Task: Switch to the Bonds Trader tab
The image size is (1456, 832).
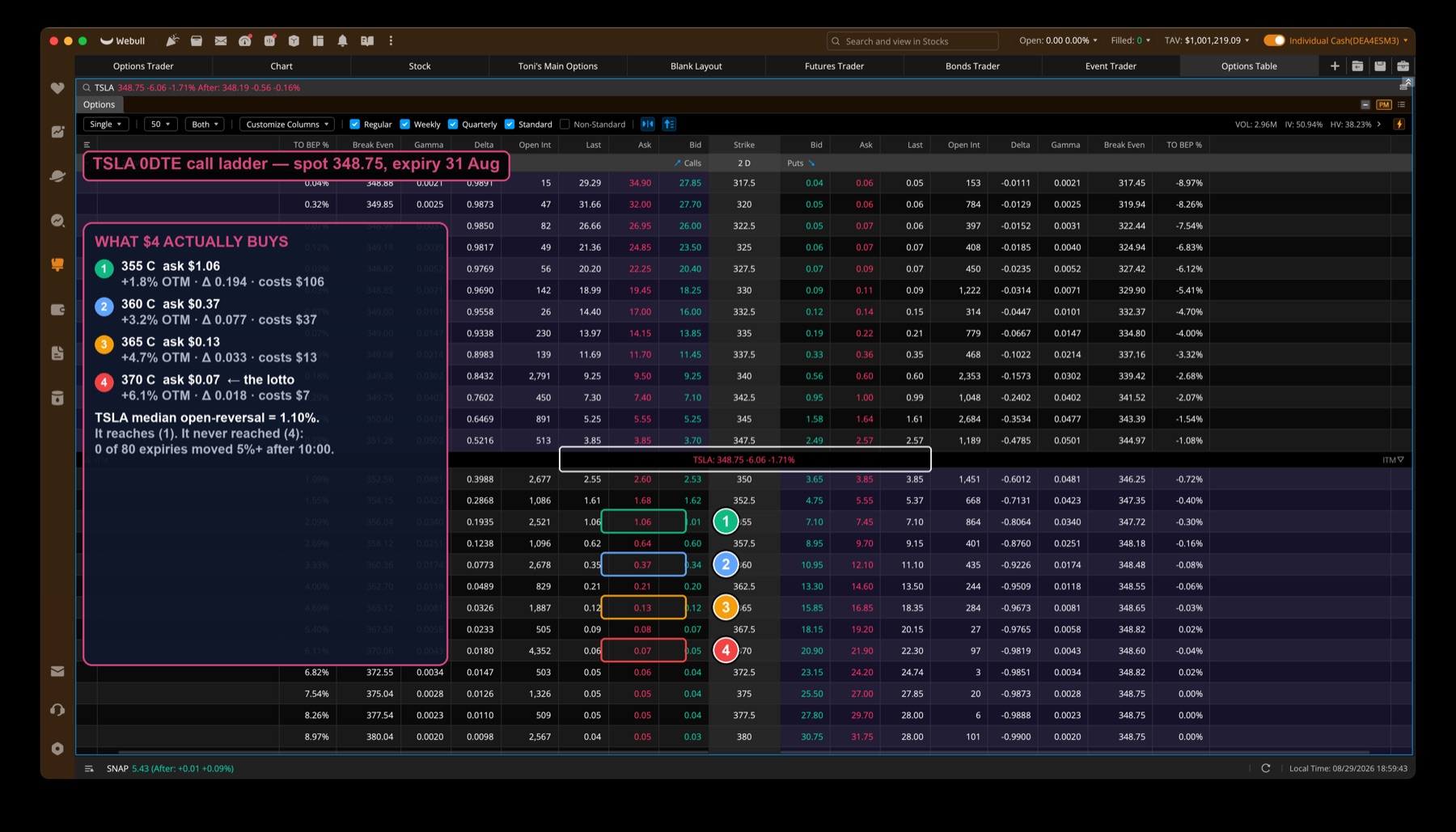Action: pyautogui.click(x=972, y=66)
